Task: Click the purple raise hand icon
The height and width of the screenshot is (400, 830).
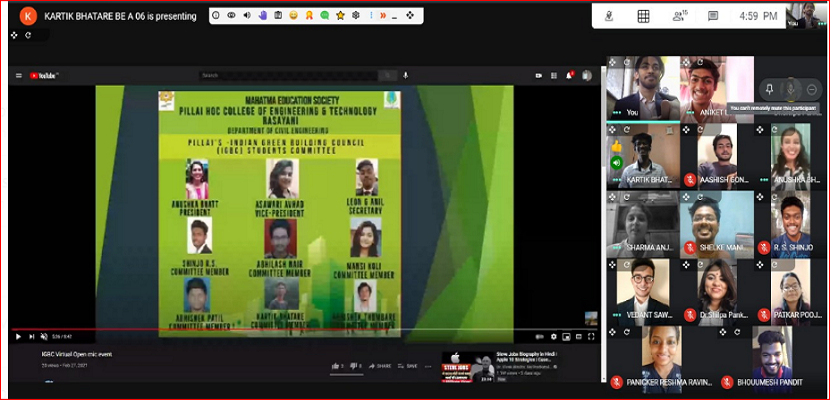Action: 263,16
